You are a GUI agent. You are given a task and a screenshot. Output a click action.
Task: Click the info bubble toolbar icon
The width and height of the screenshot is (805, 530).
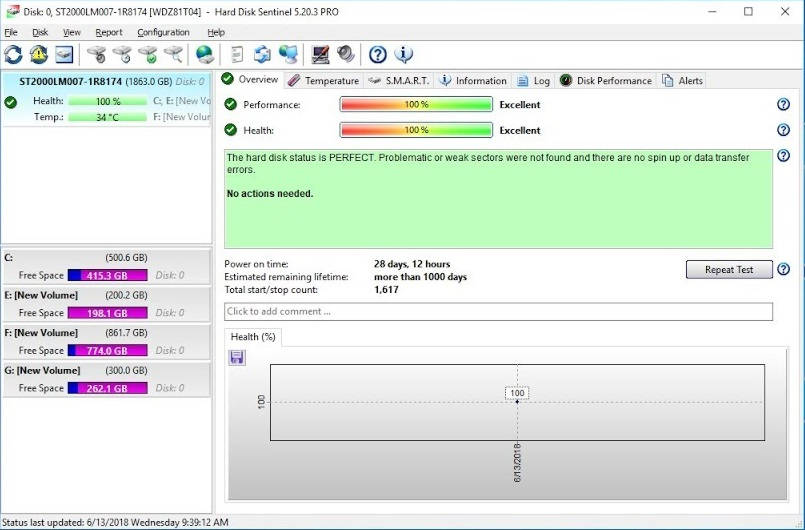click(x=404, y=54)
